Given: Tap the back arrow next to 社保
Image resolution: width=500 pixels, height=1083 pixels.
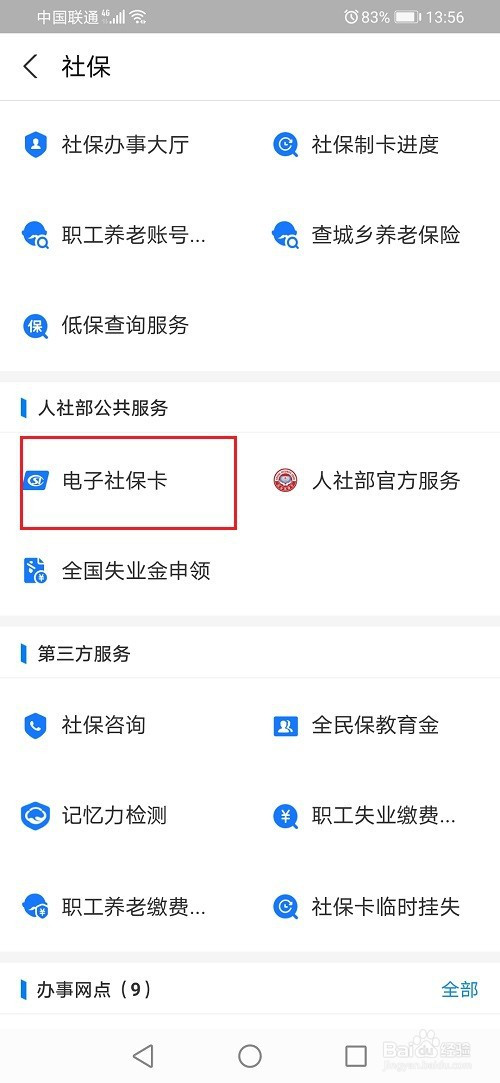Looking at the screenshot, I should (x=30, y=67).
